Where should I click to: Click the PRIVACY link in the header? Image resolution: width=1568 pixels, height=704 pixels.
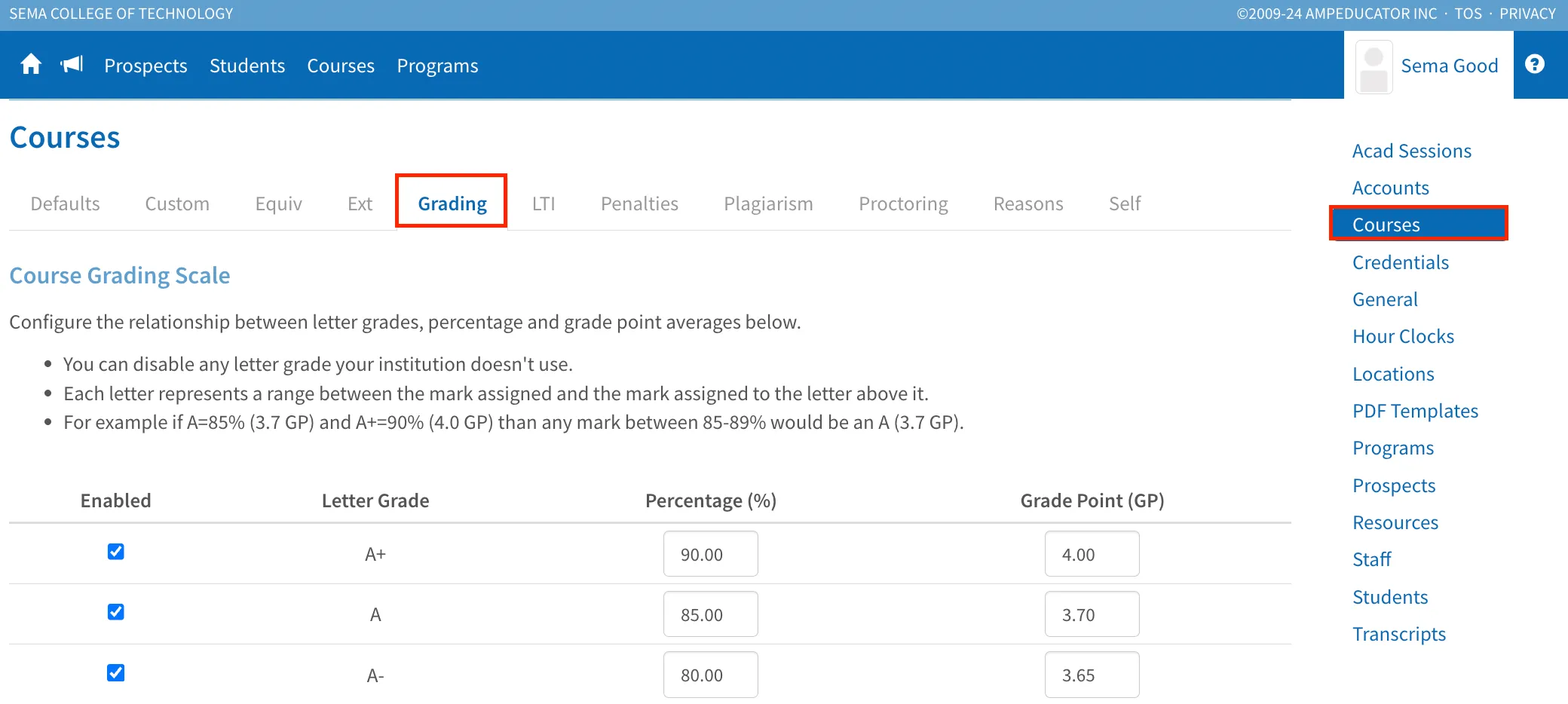[1527, 14]
